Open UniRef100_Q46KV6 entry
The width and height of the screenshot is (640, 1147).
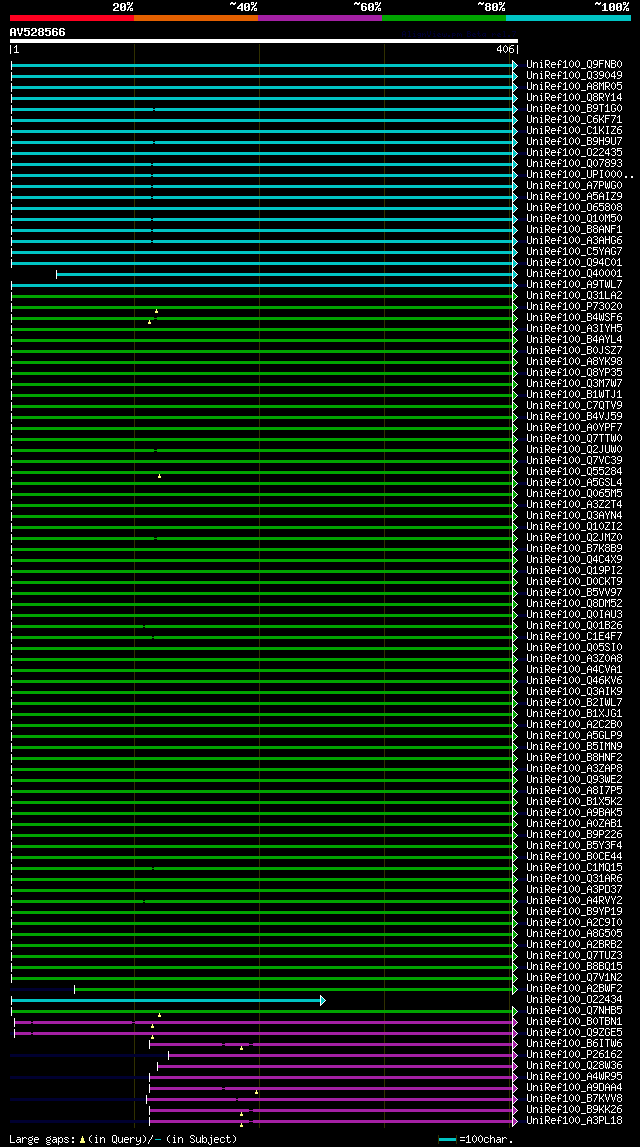(574, 680)
